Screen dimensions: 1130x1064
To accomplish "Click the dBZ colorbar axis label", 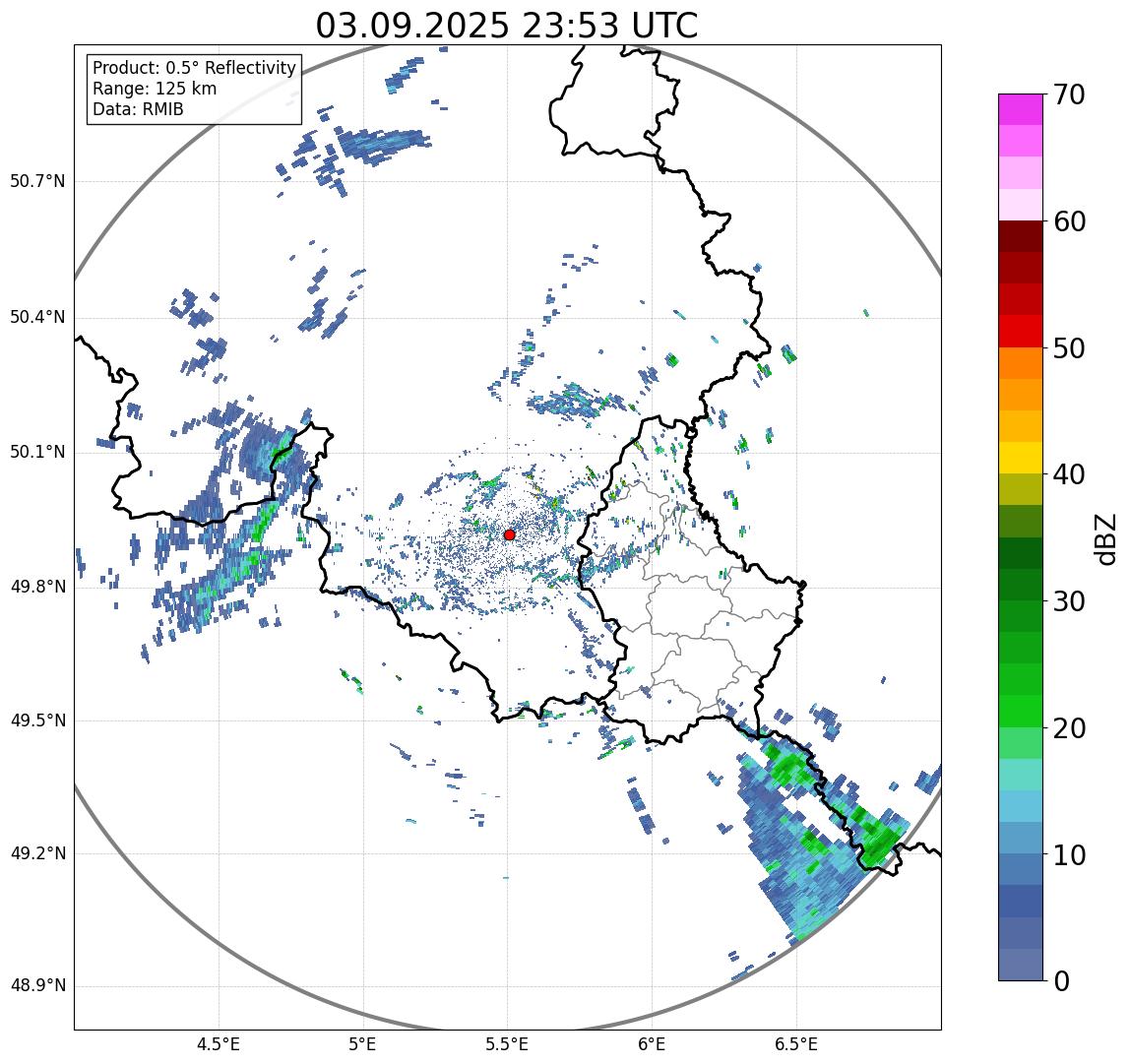I will click(x=1104, y=539).
